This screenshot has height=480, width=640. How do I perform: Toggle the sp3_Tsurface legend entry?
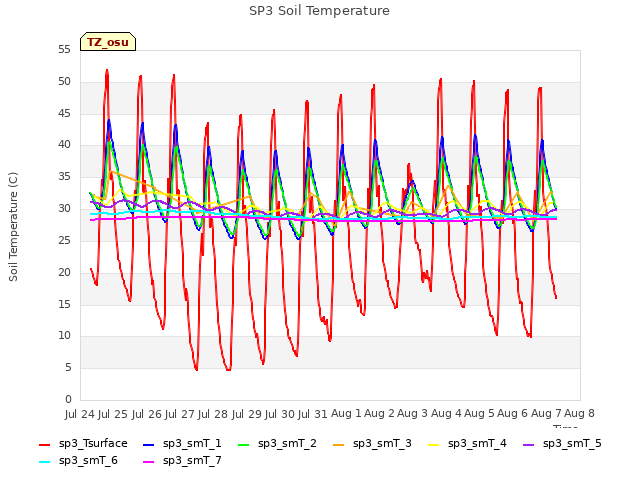point(83,444)
